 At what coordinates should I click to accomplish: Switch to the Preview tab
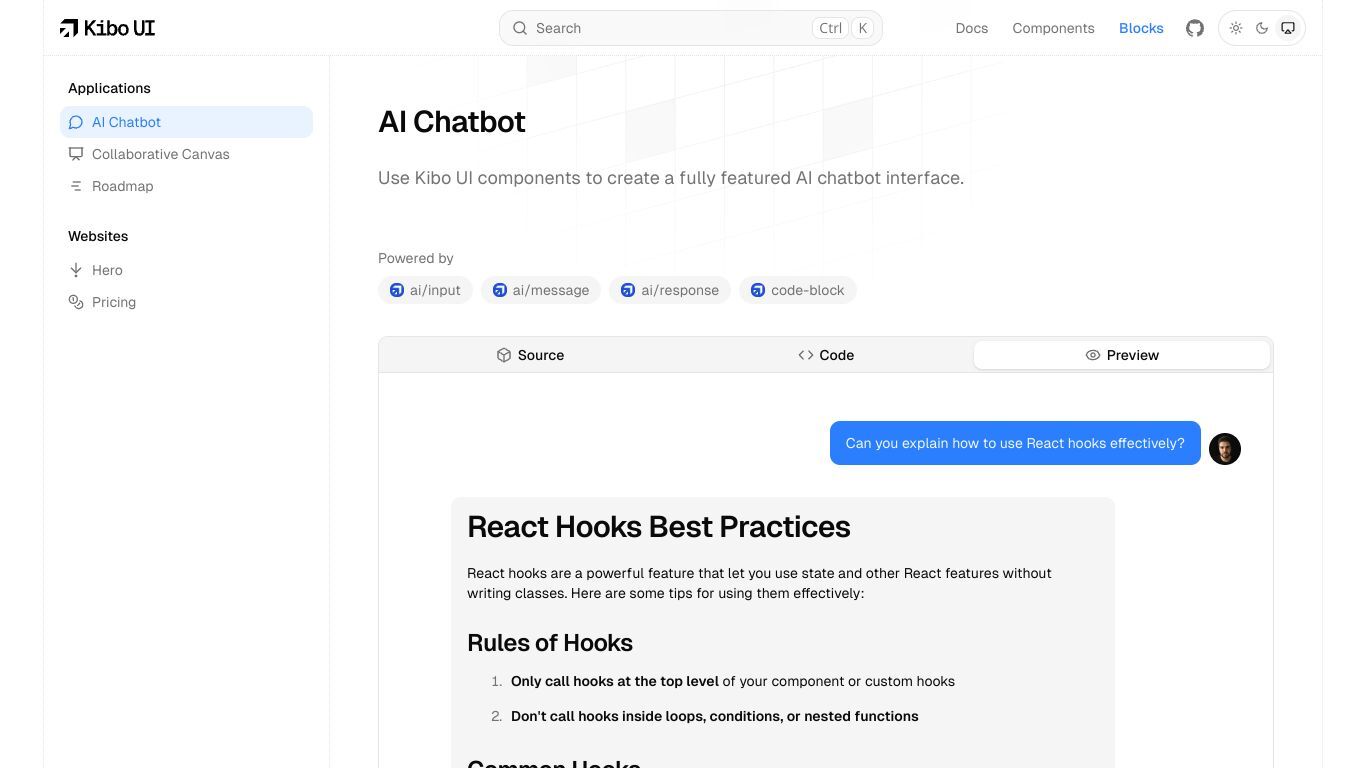(x=1122, y=355)
